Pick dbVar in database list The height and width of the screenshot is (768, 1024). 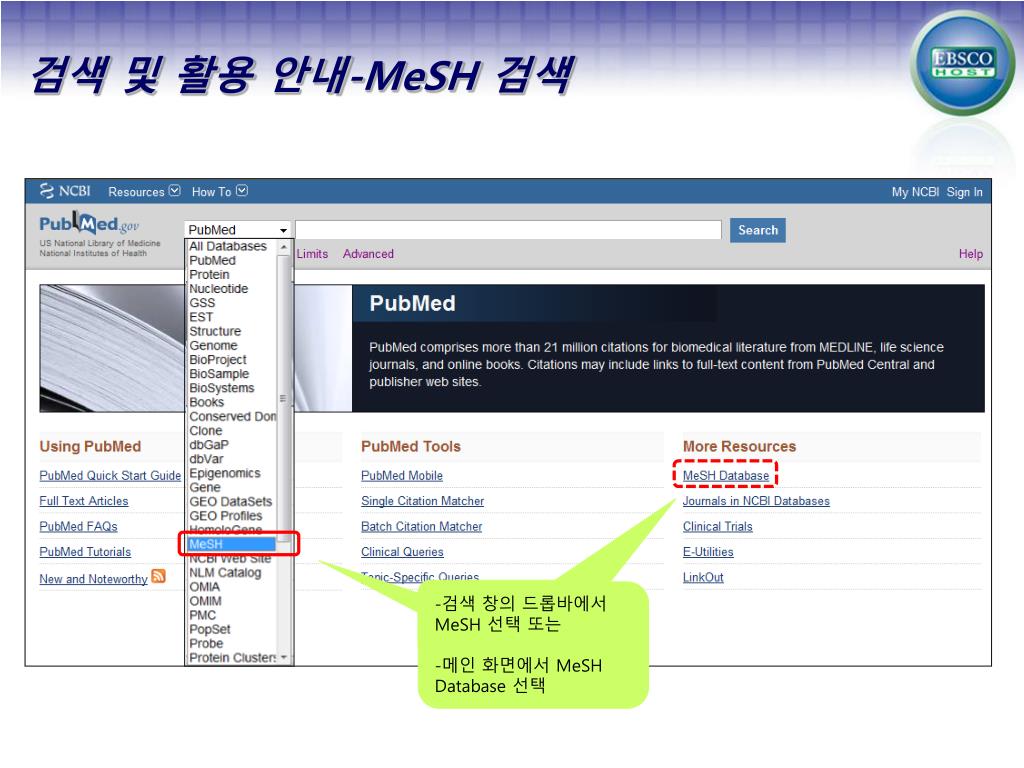[x=206, y=459]
